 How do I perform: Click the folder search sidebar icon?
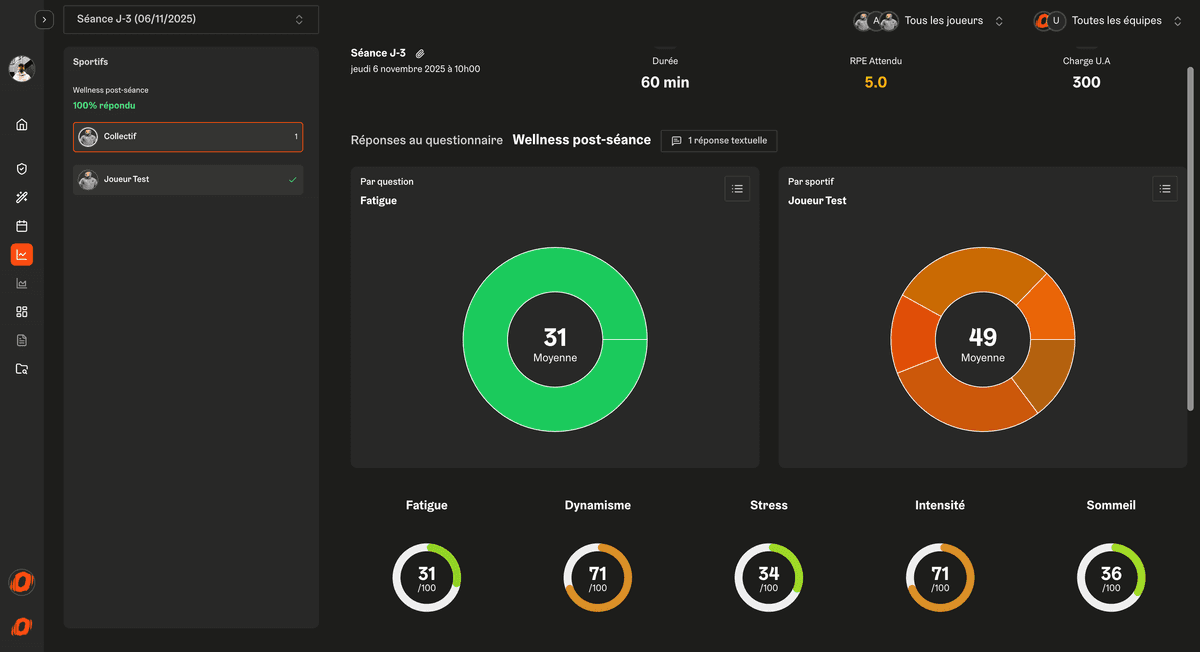[x=22, y=369]
